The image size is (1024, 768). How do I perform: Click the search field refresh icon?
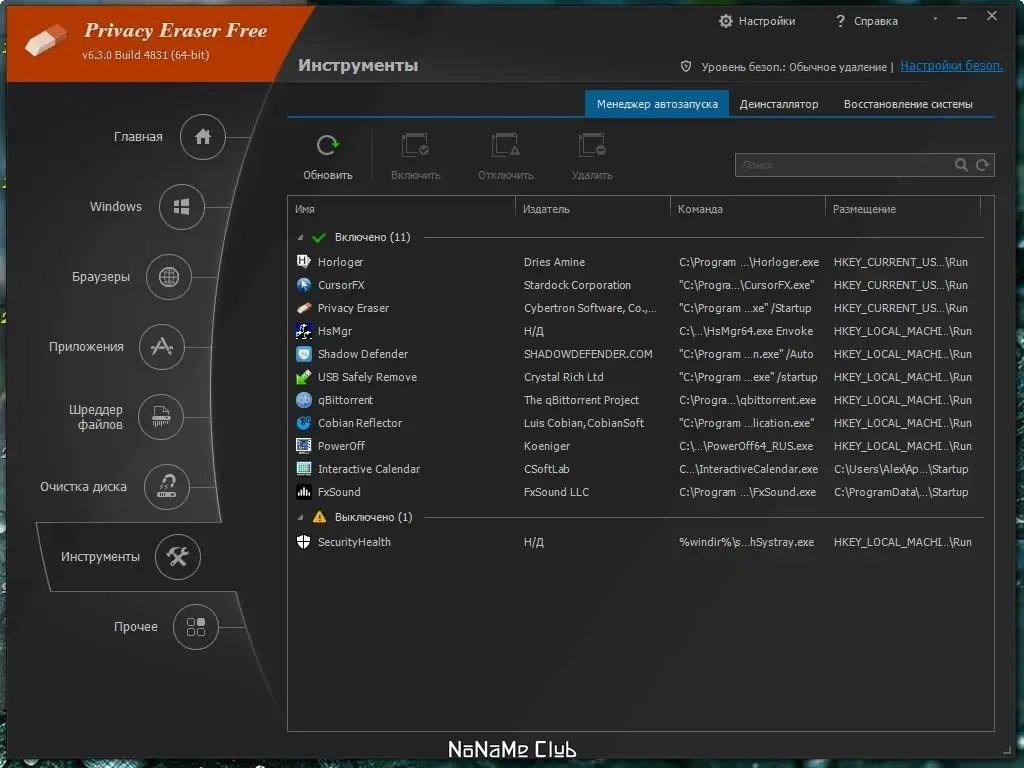tap(982, 165)
